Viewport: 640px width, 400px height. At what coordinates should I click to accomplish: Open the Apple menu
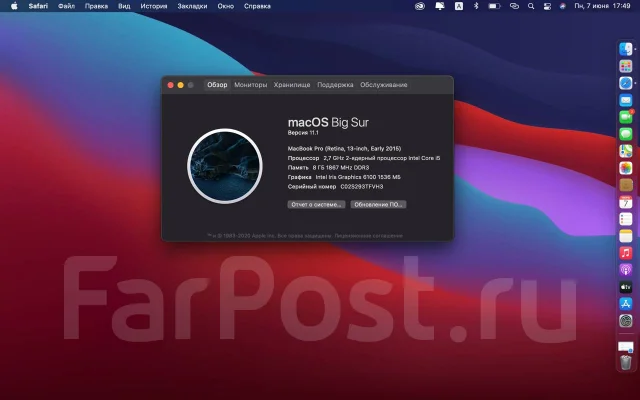click(x=14, y=6)
